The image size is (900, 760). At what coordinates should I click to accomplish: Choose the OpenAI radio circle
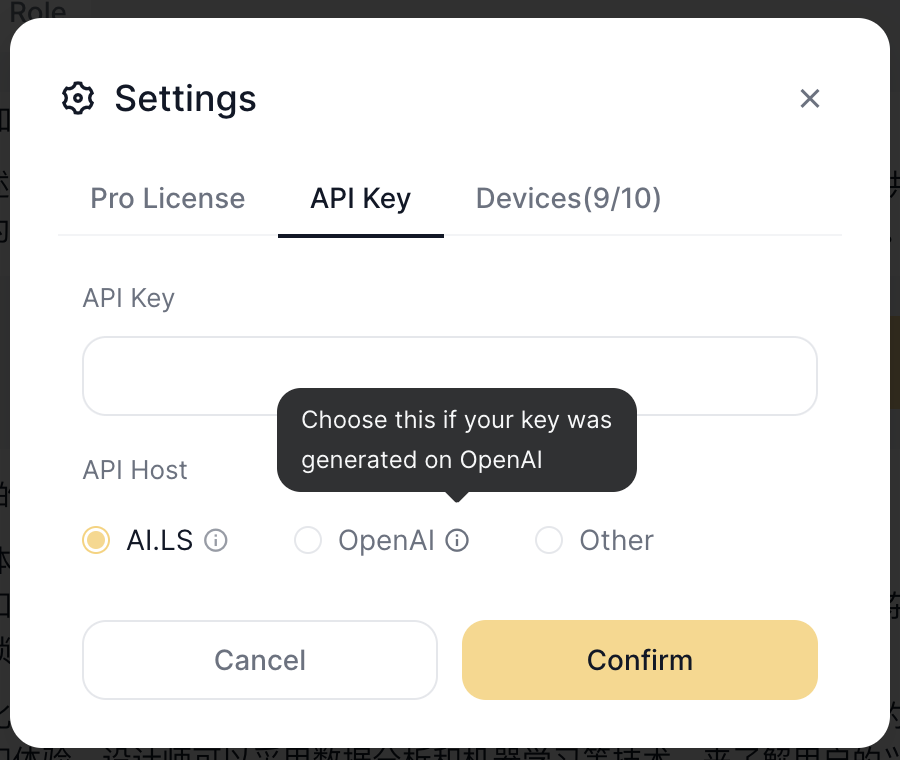coord(308,541)
